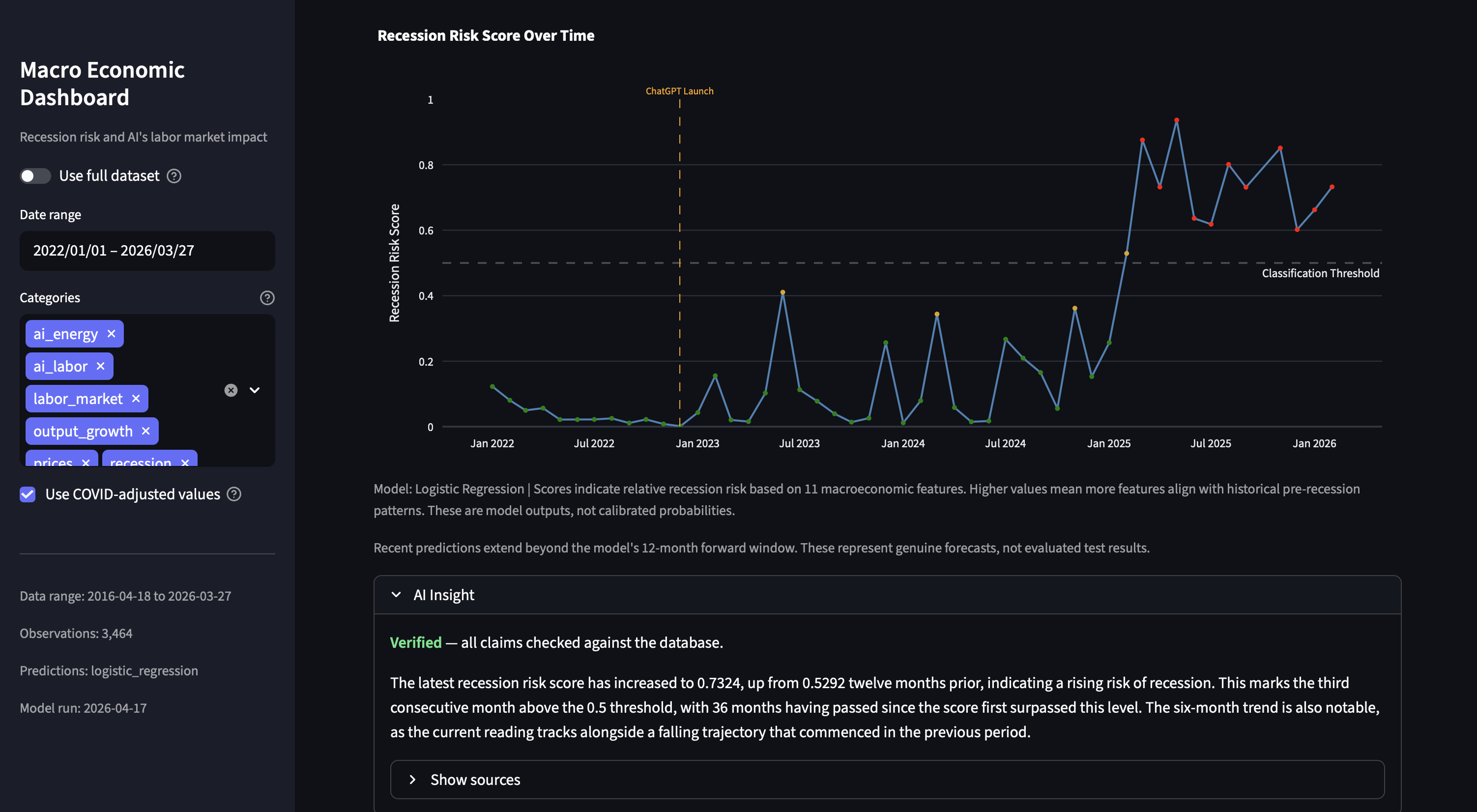Click the Jul 2023 axis label

(x=799, y=443)
